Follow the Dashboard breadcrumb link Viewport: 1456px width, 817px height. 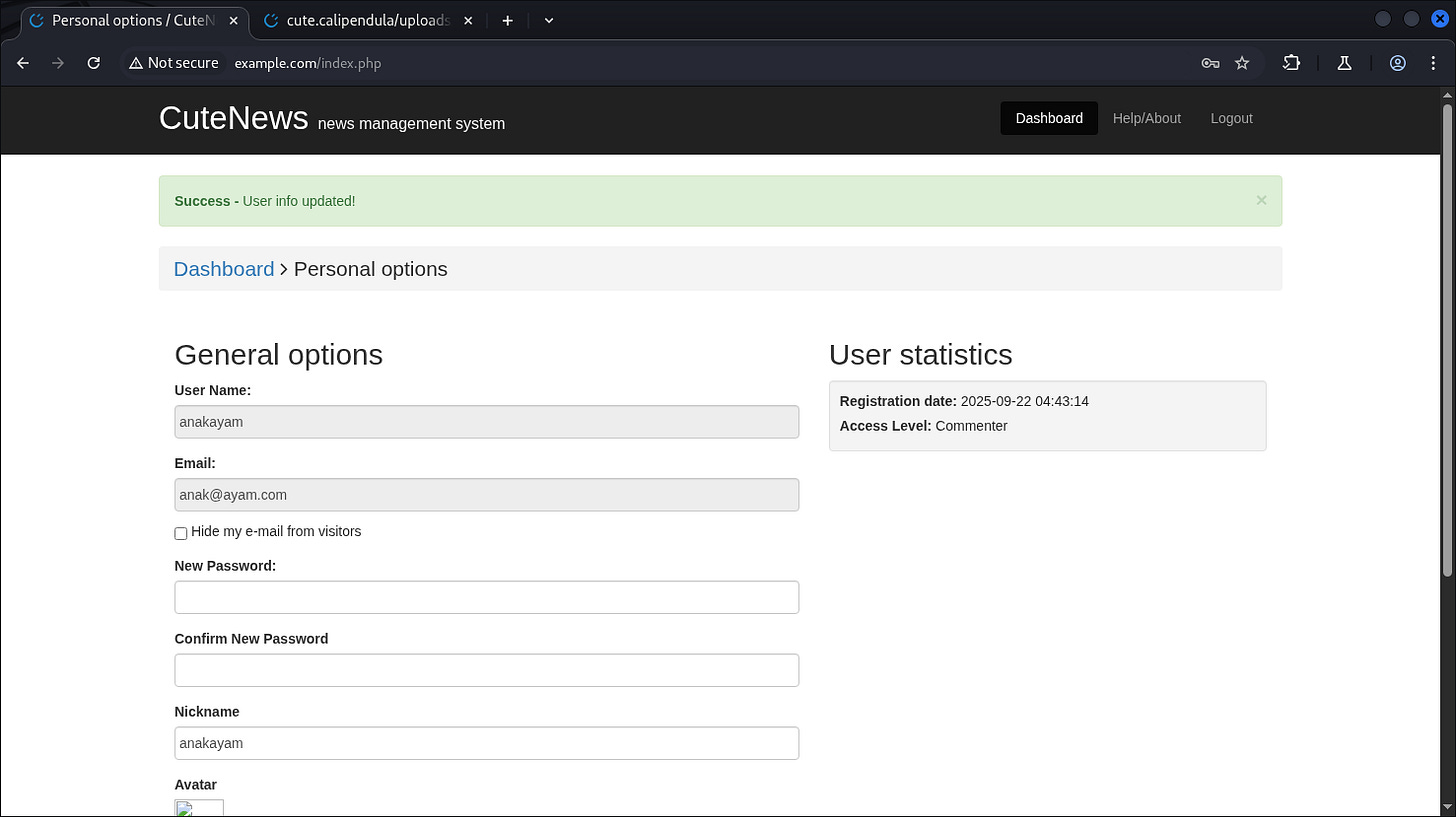(224, 269)
